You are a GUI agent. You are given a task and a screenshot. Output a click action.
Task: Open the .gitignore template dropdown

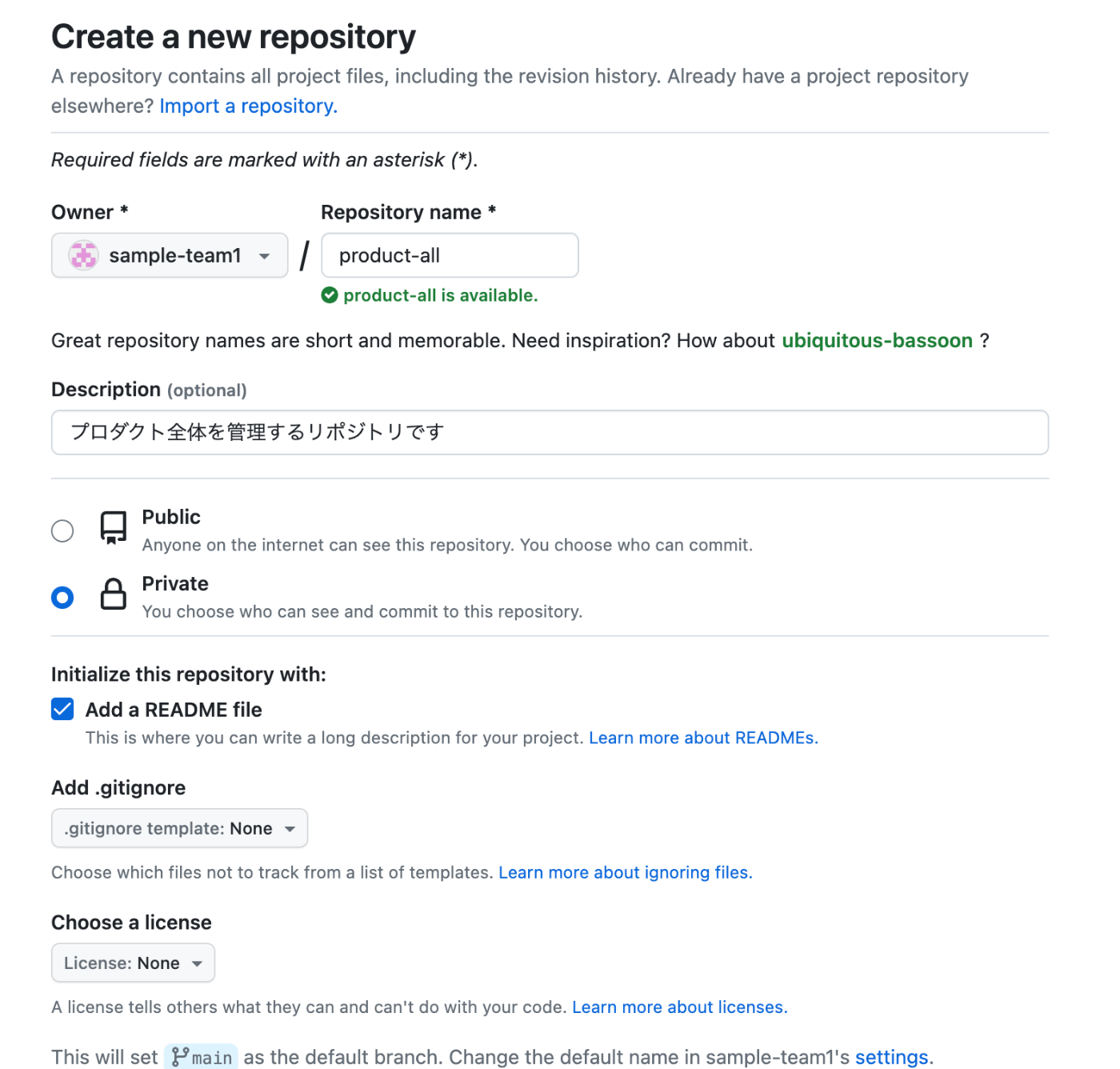(179, 828)
